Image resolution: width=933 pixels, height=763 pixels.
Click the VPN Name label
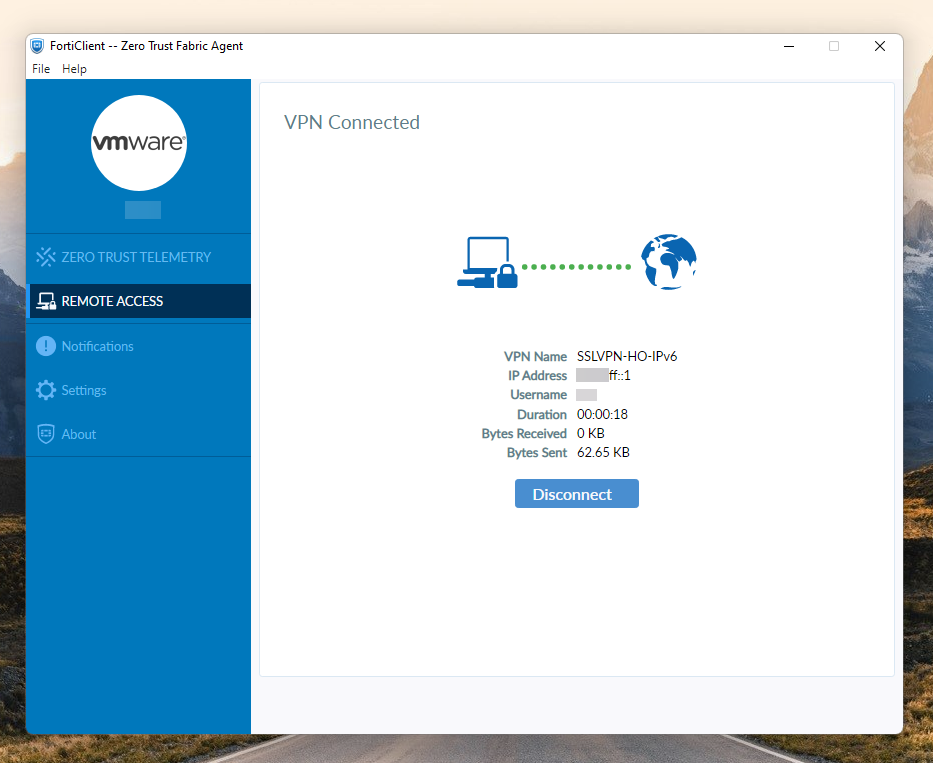click(x=535, y=356)
